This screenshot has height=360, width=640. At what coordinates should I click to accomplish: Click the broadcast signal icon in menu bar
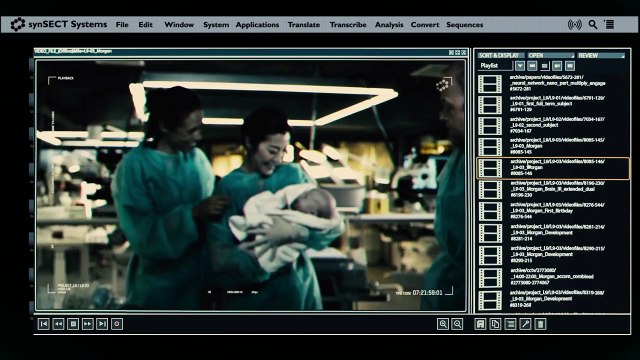tap(574, 24)
